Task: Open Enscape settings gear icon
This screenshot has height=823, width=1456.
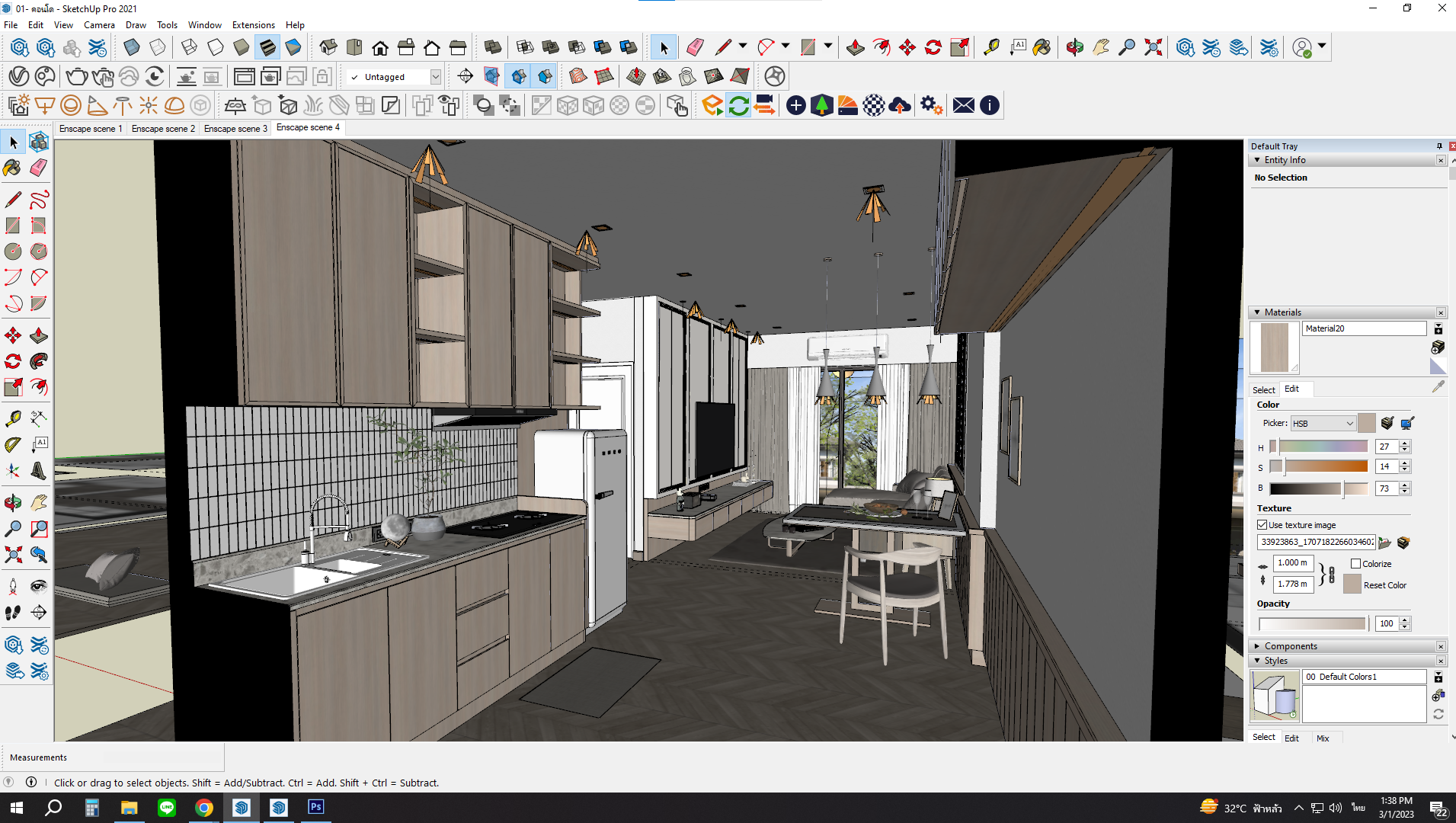Action: click(x=931, y=105)
